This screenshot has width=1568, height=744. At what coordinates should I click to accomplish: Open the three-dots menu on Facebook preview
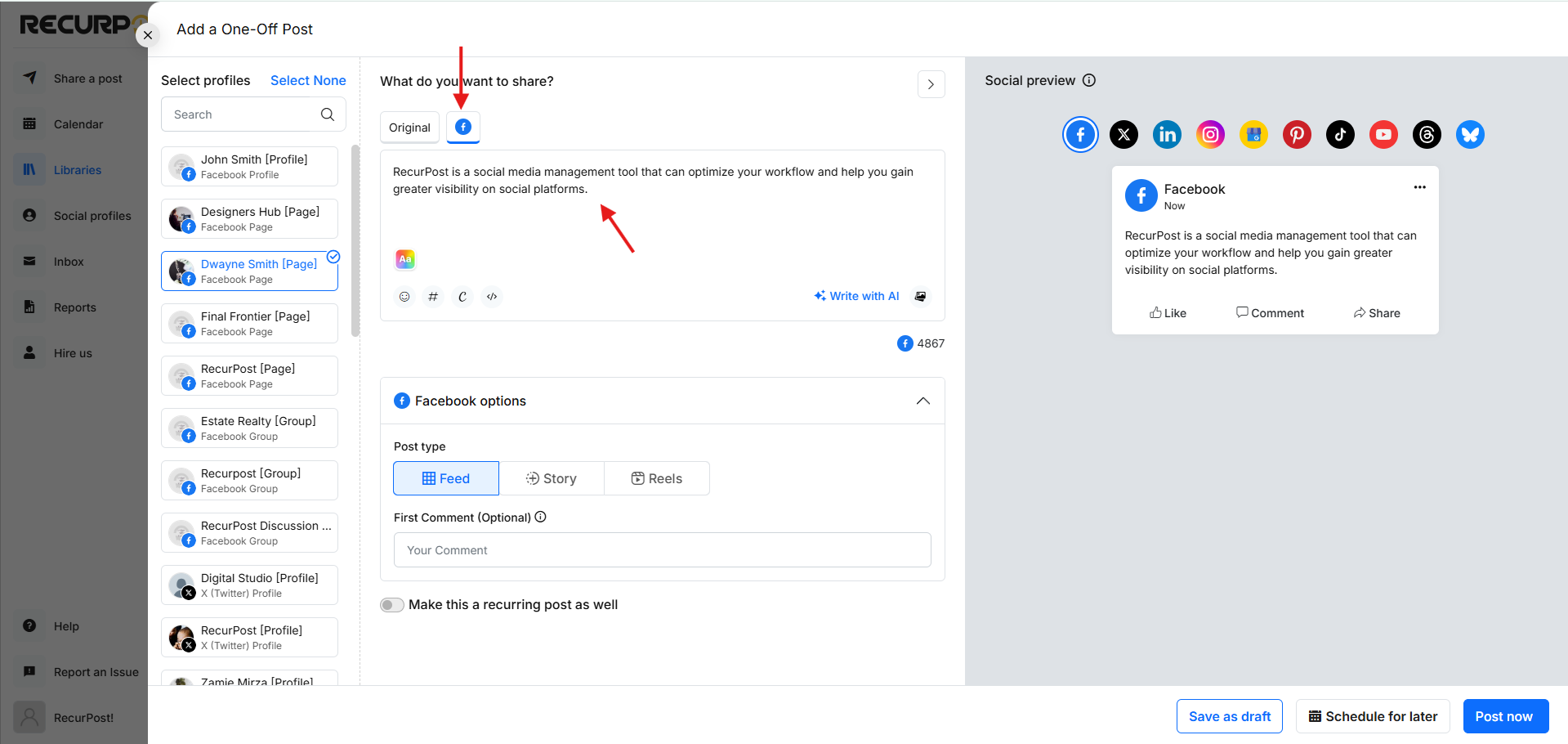[1420, 187]
